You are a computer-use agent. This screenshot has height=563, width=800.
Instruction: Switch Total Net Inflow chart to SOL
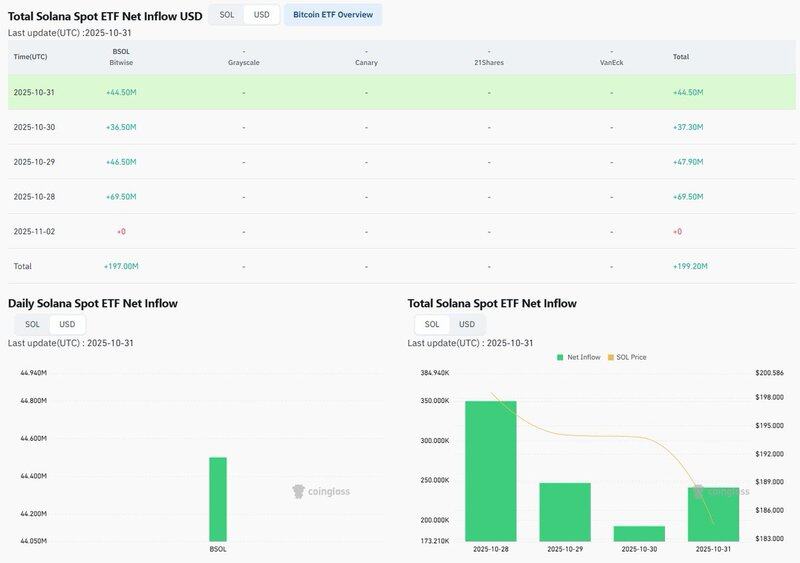432,324
